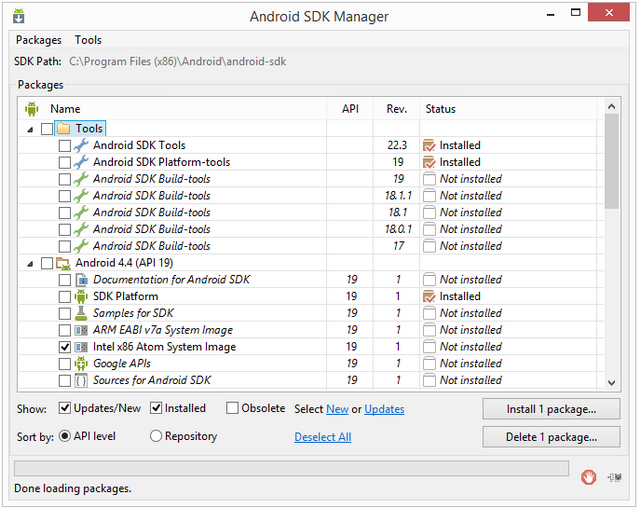Check the Tools group checkbox
The width and height of the screenshot is (640, 509).
pos(47,129)
